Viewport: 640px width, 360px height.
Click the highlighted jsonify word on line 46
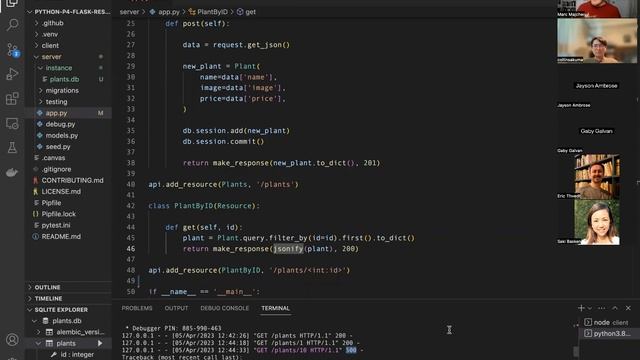click(288, 249)
